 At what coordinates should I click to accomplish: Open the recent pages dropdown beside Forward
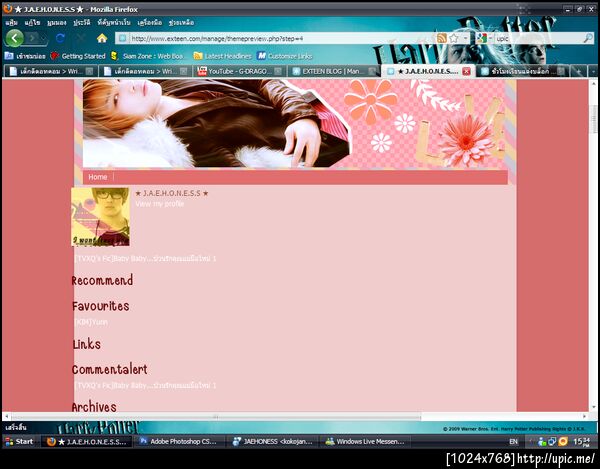click(x=44, y=38)
